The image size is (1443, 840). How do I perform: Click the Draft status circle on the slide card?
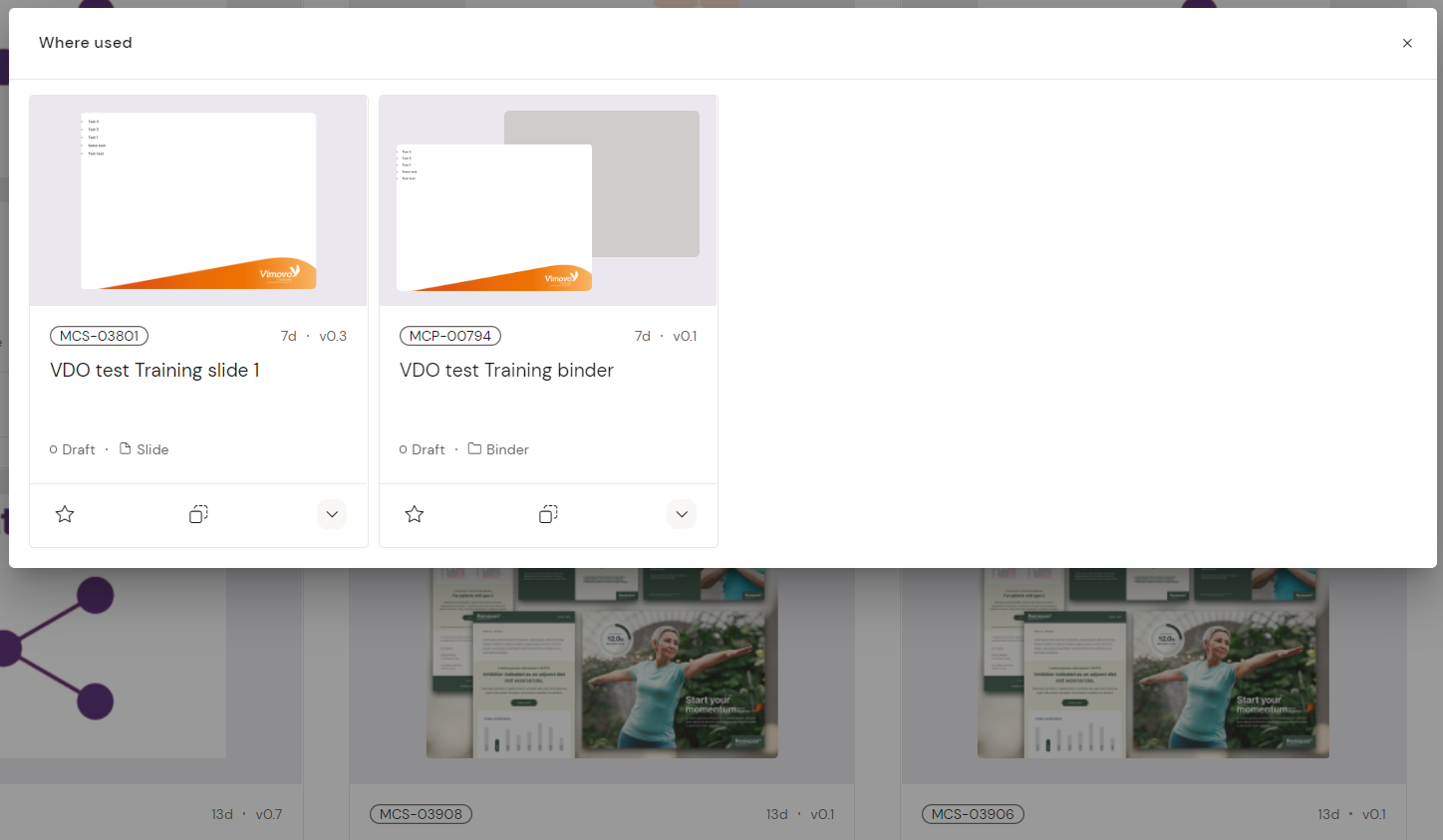click(54, 450)
